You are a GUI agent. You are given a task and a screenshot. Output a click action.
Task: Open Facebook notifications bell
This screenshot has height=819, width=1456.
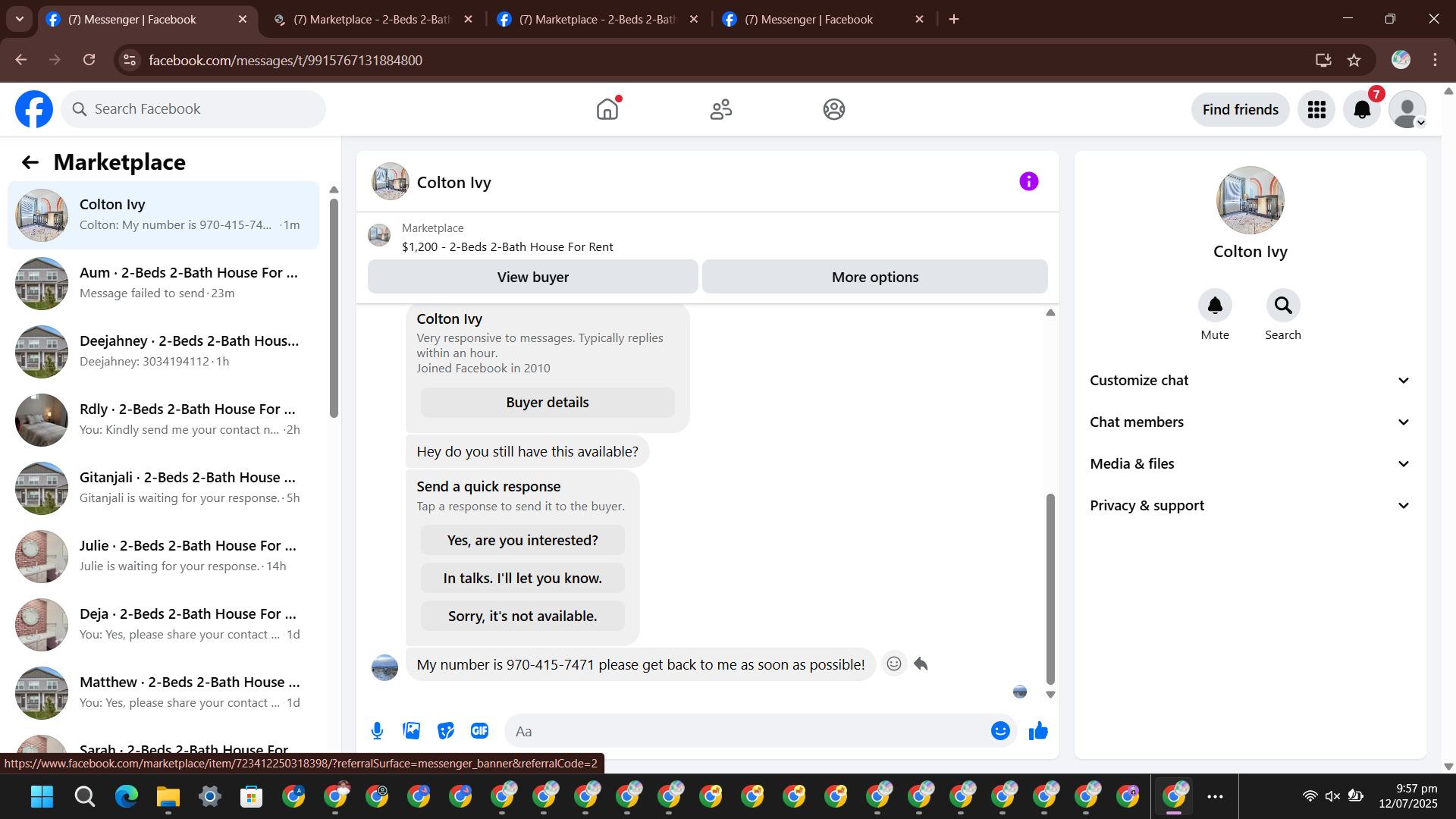click(1362, 110)
